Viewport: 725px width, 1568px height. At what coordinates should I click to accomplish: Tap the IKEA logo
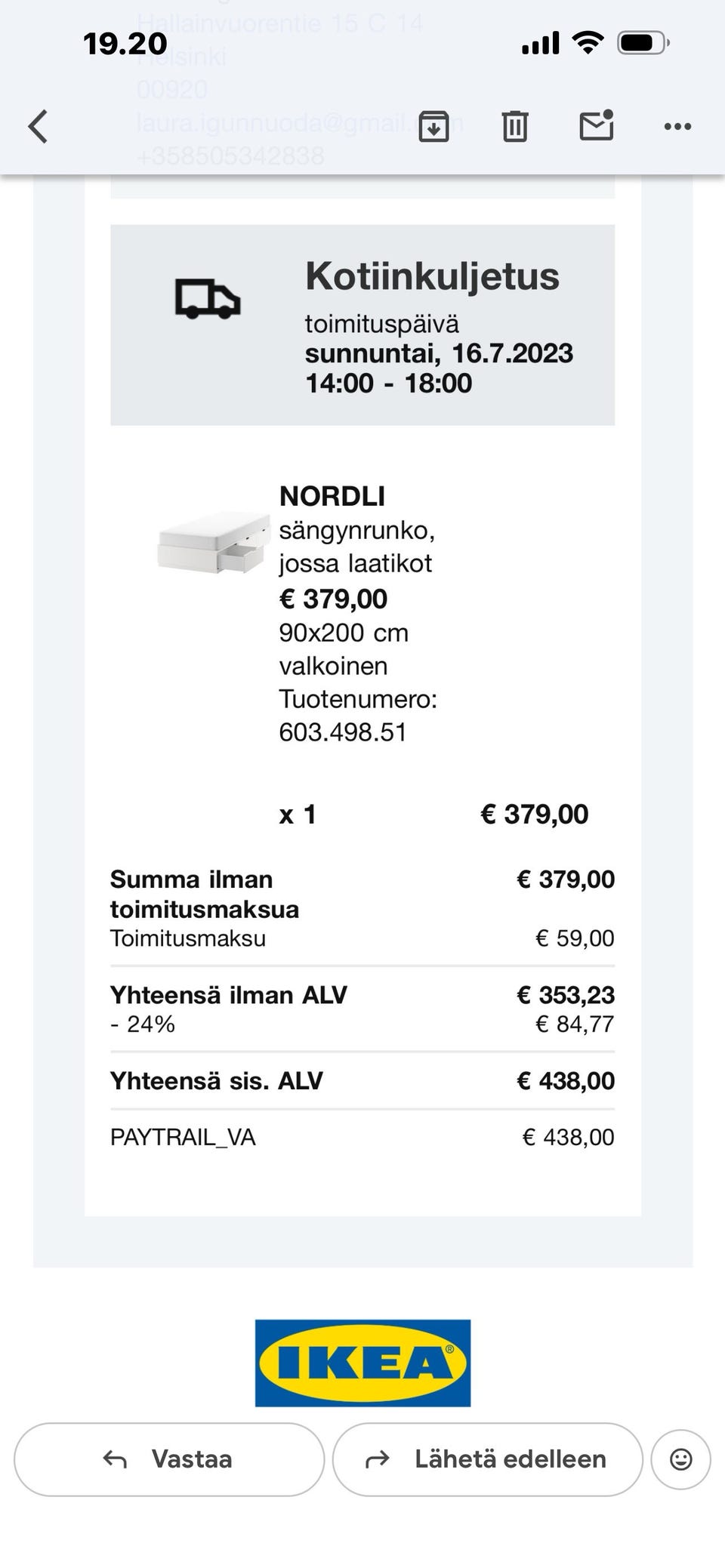coord(362,1363)
